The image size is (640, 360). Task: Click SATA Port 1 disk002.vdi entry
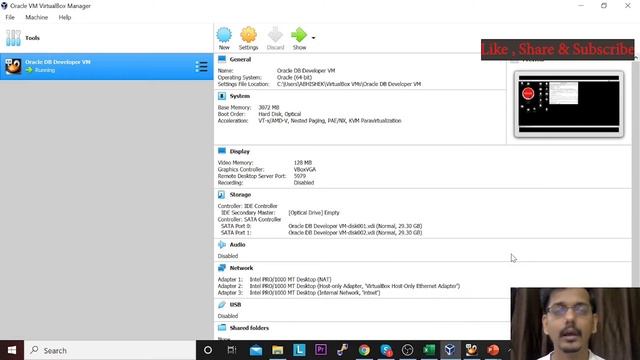355,233
